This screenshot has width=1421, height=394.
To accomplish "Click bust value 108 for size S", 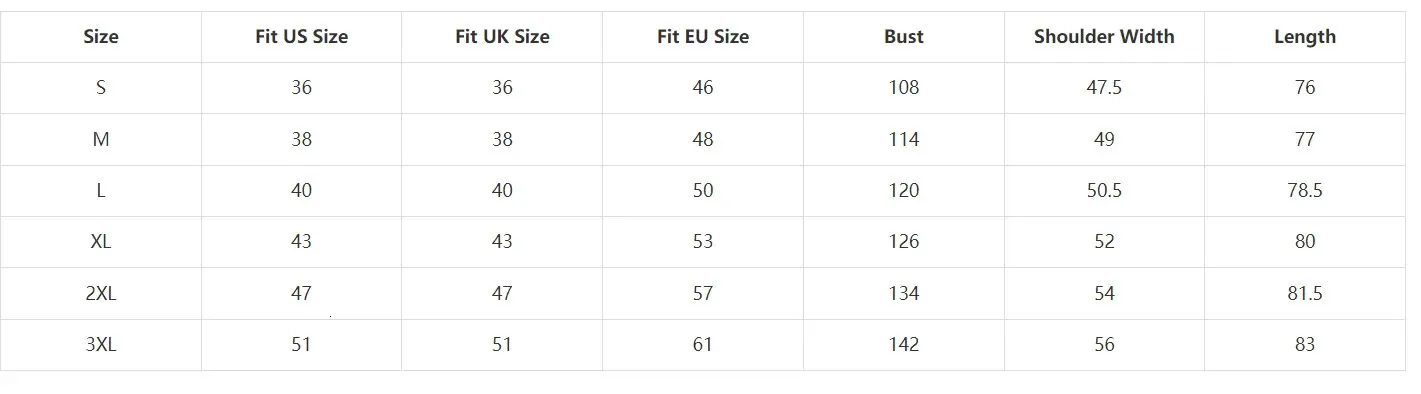I will coord(904,88).
